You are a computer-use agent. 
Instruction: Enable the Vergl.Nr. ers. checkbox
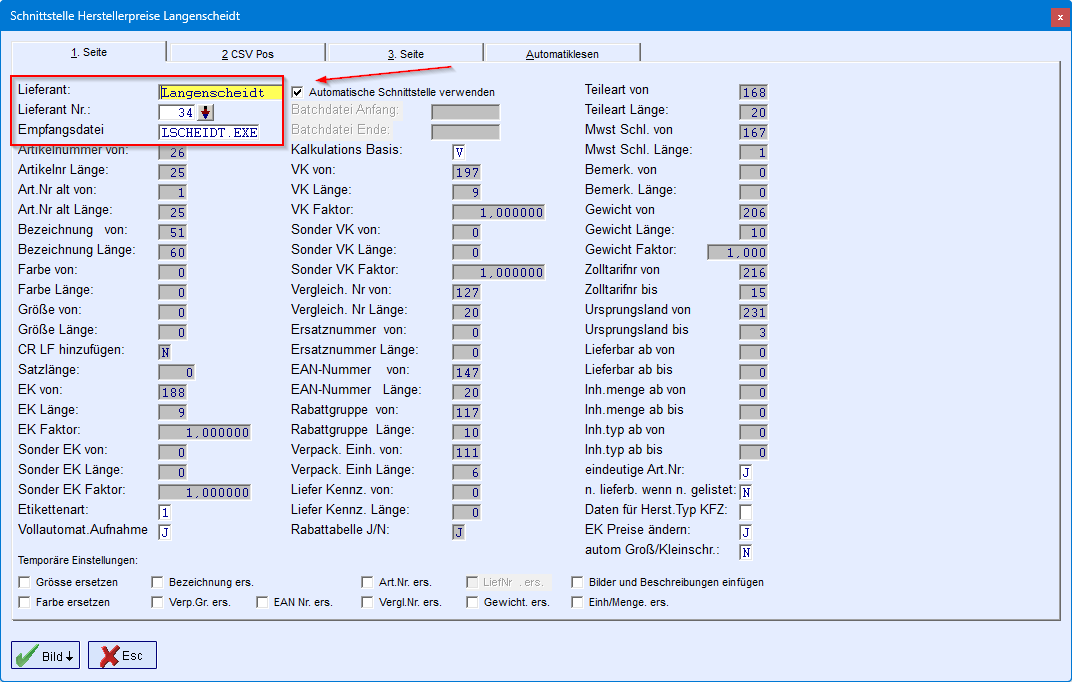pos(368,602)
